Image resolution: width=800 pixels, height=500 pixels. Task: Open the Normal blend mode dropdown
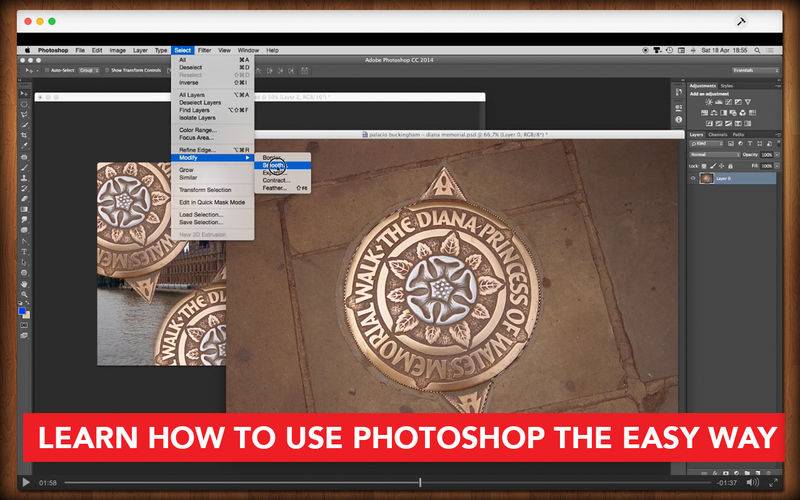709,155
